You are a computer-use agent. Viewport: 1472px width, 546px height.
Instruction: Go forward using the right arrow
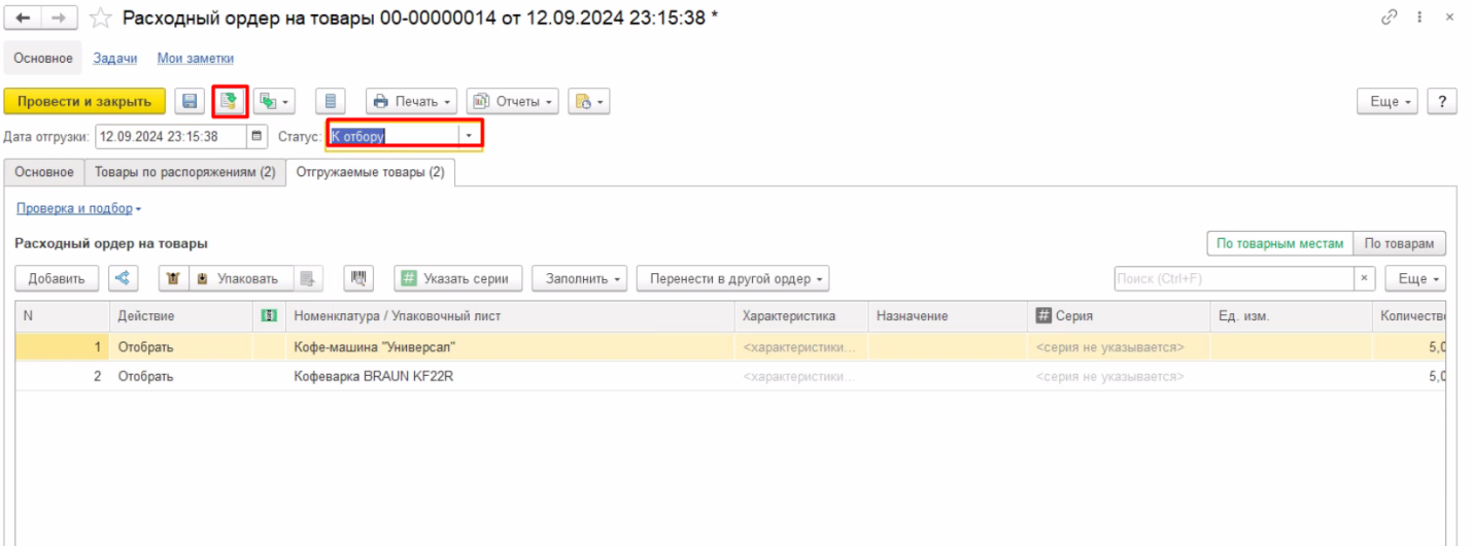click(59, 19)
